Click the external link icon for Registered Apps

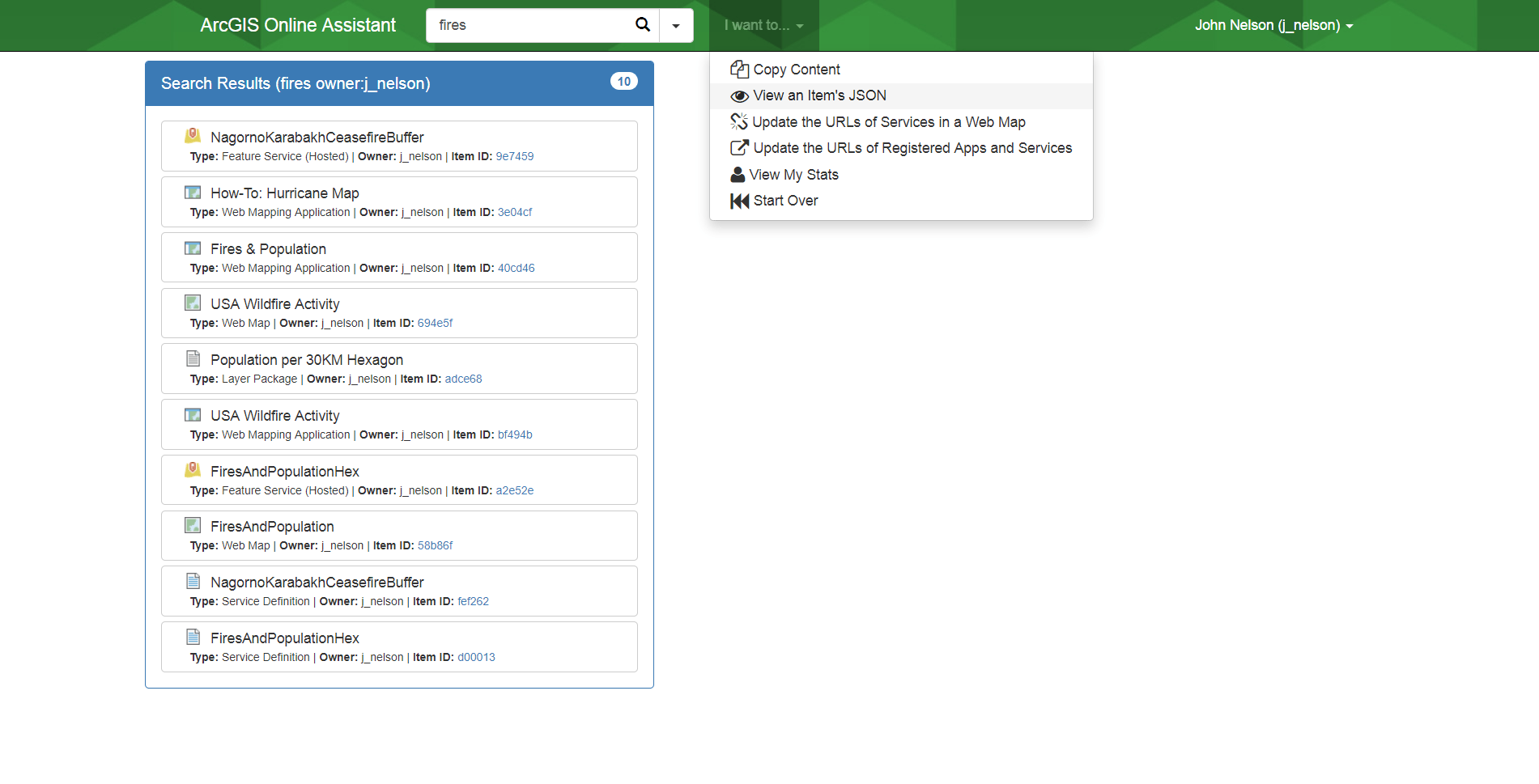pyautogui.click(x=739, y=147)
